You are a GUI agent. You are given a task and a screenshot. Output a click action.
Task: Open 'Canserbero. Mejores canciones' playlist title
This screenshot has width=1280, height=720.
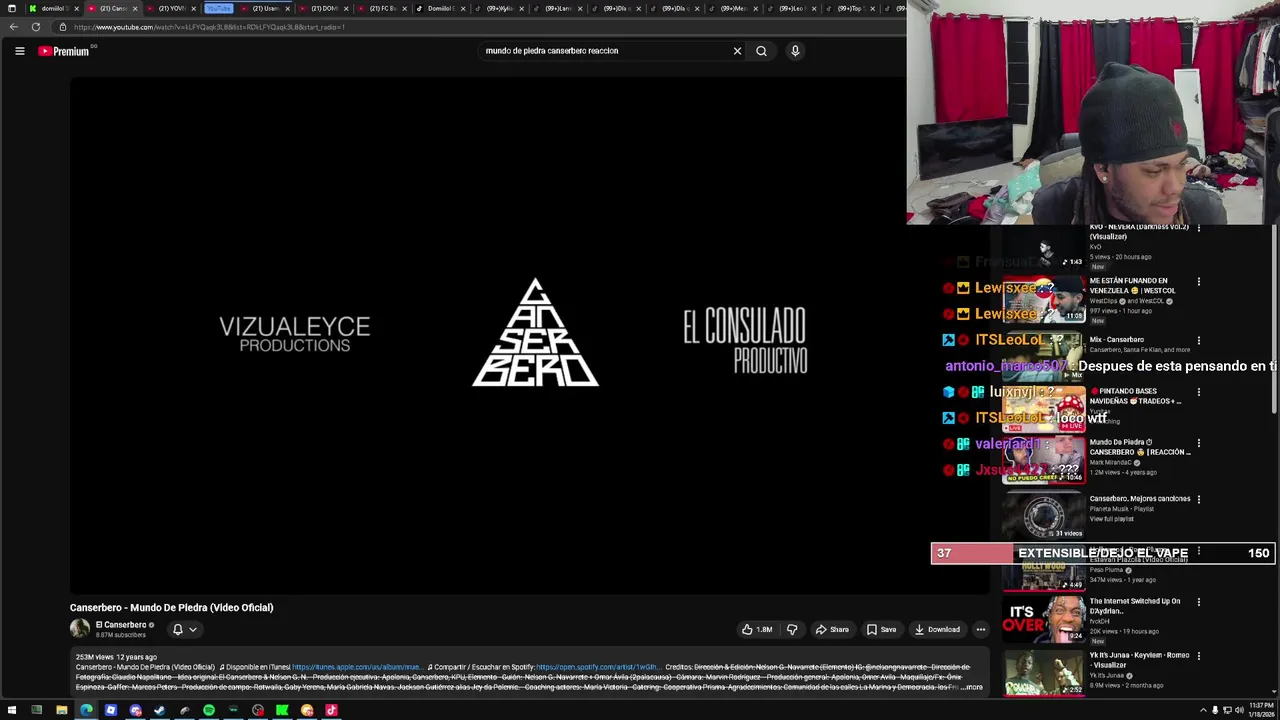[1139, 499]
